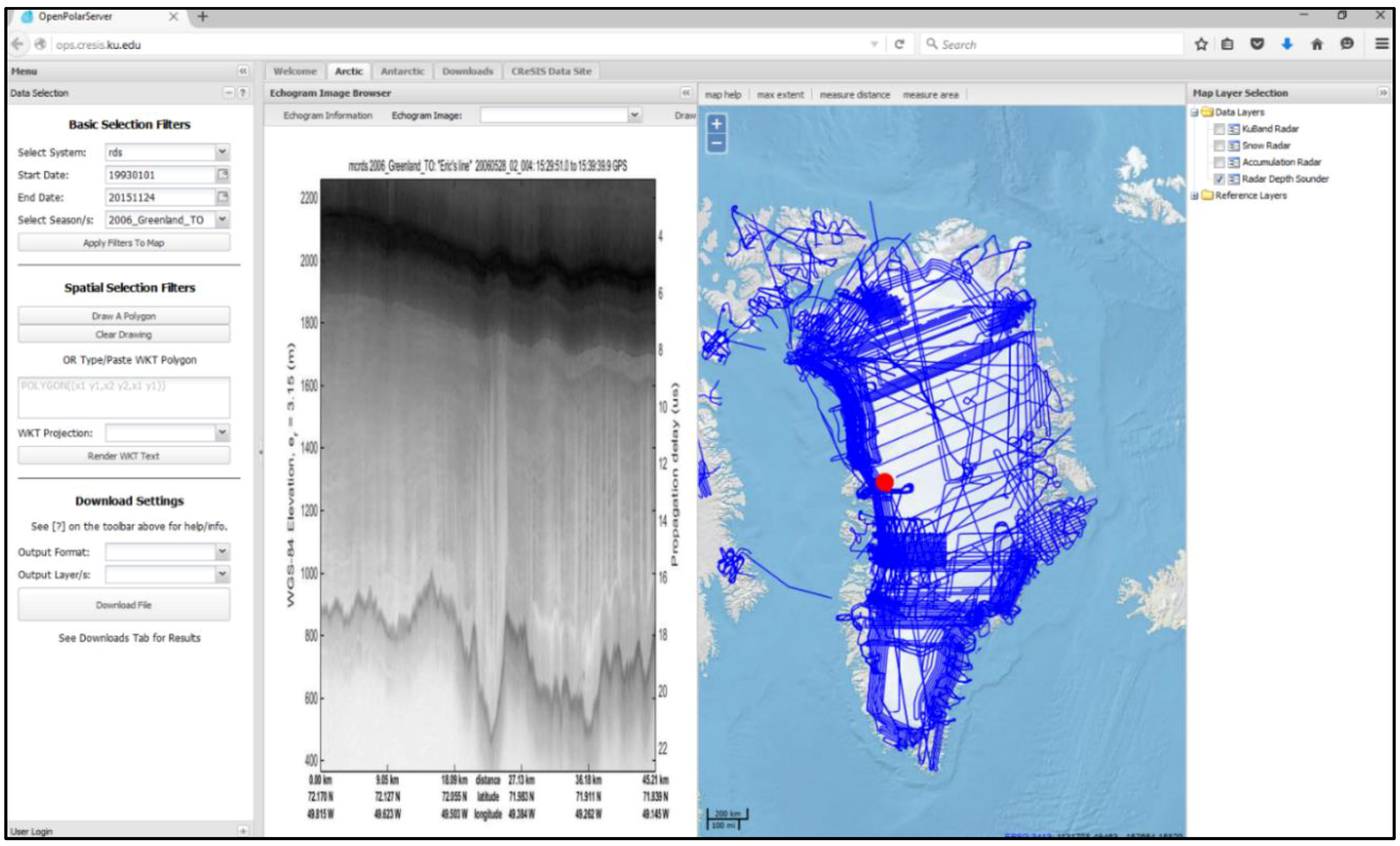The width and height of the screenshot is (1400, 846).
Task: Enable the KuBand Radar layer checkbox
Action: 1219,129
